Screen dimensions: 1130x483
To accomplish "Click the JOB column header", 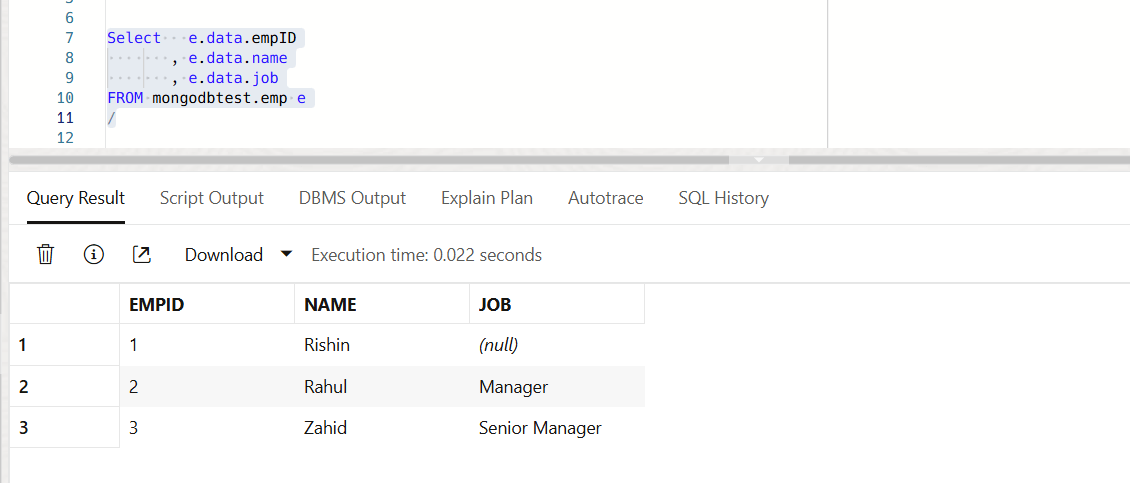I will click(495, 305).
